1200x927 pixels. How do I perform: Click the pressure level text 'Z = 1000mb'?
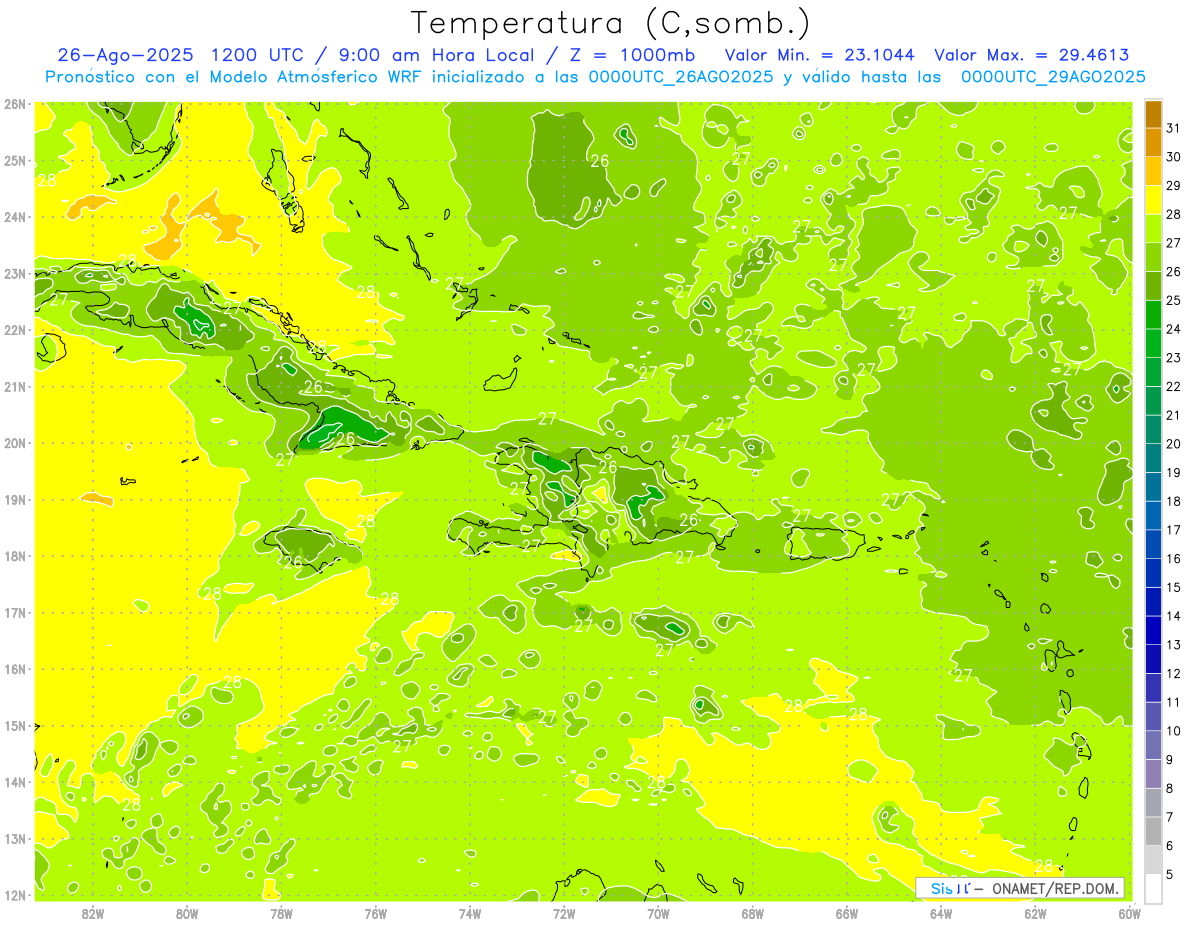coord(634,55)
